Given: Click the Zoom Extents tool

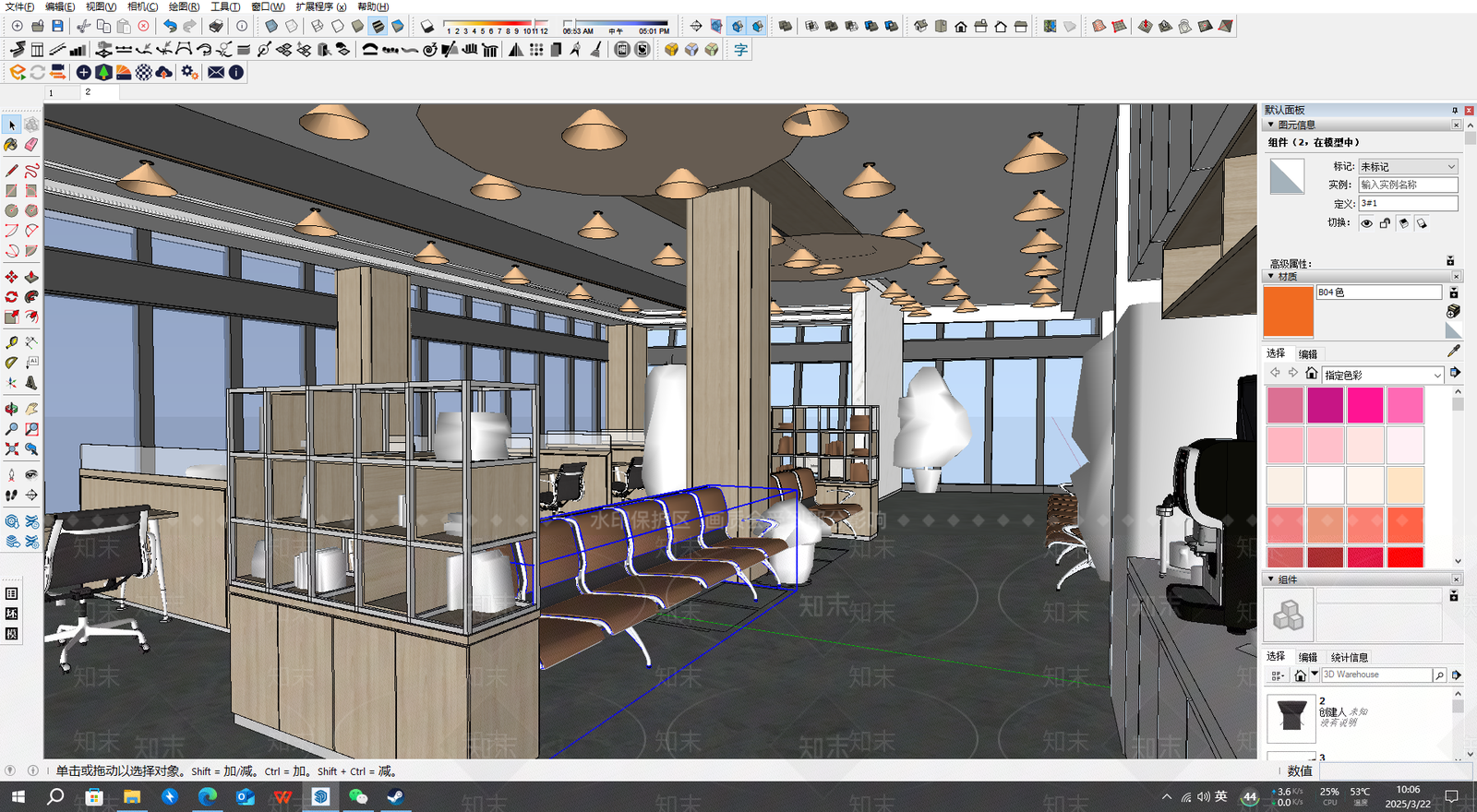Looking at the screenshot, I should [12, 449].
